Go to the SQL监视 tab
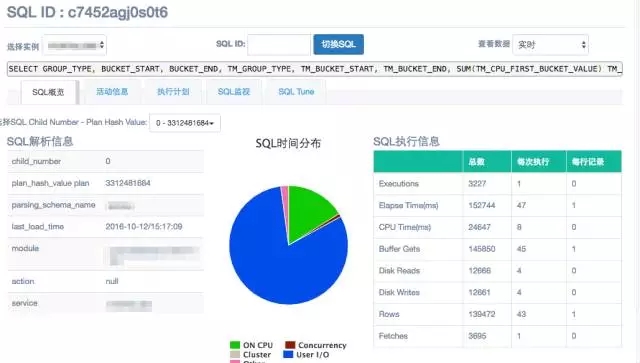This screenshot has width=640, height=363. [234, 92]
